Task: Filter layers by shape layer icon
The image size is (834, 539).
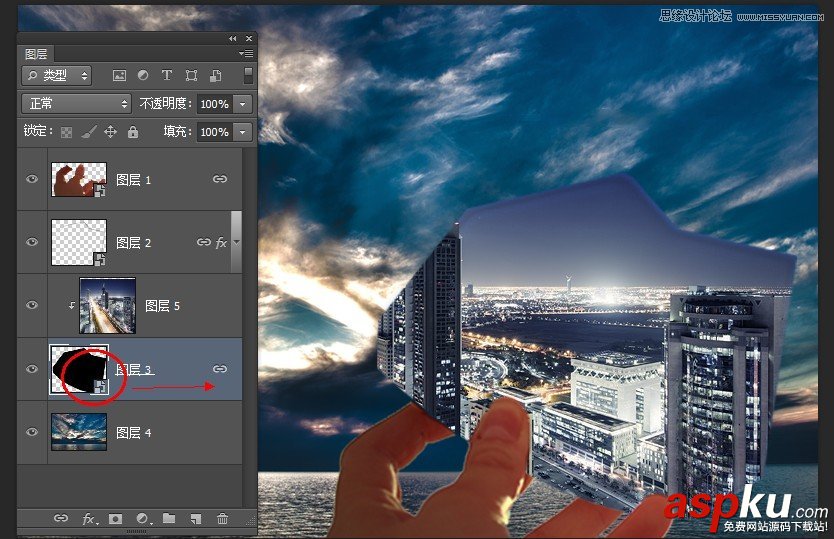Action: 191,76
